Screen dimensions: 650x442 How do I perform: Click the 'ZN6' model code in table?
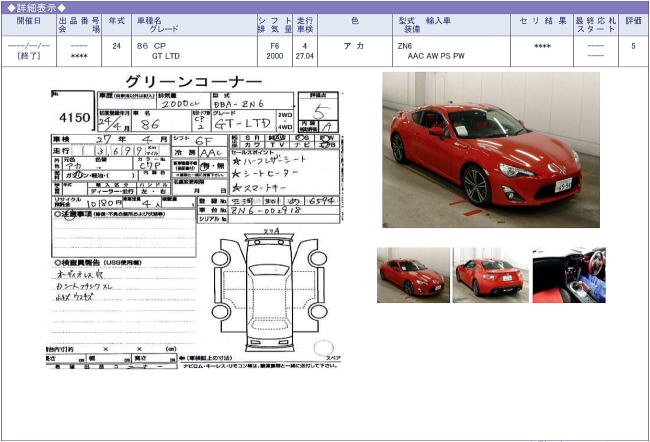[x=405, y=46]
